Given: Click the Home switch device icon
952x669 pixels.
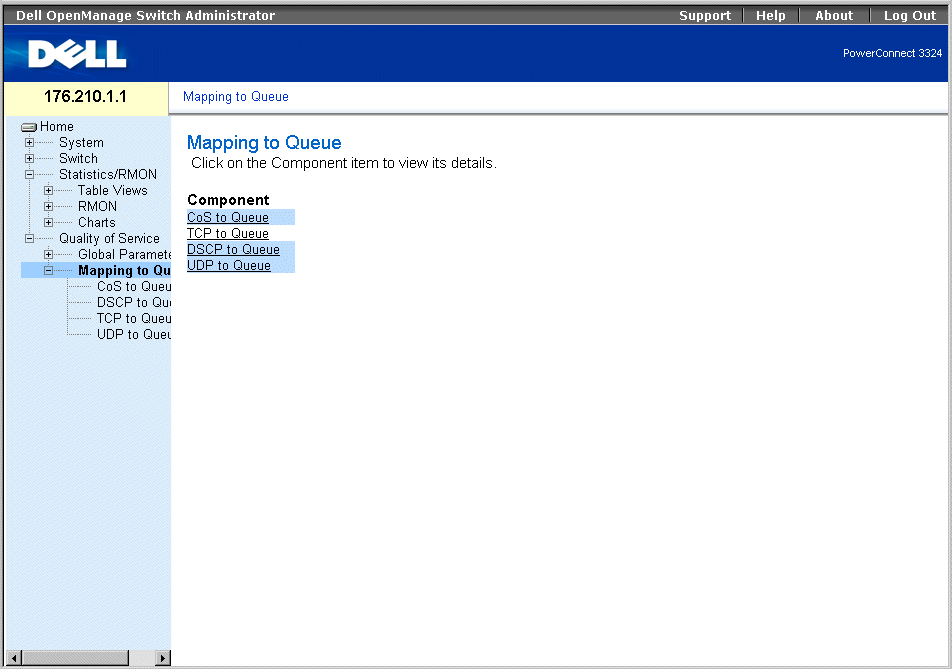Looking at the screenshot, I should 29,127.
